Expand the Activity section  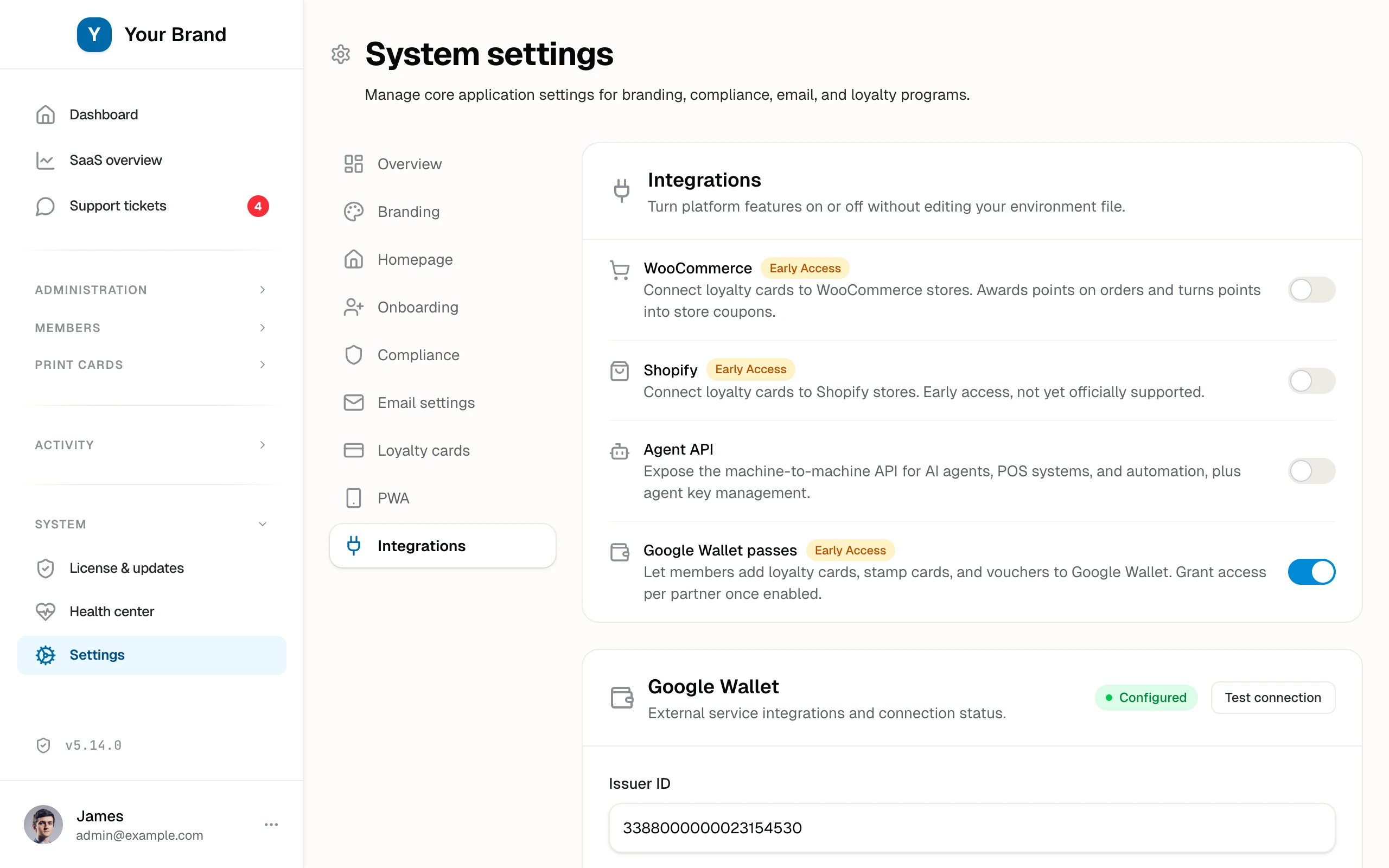pos(151,445)
